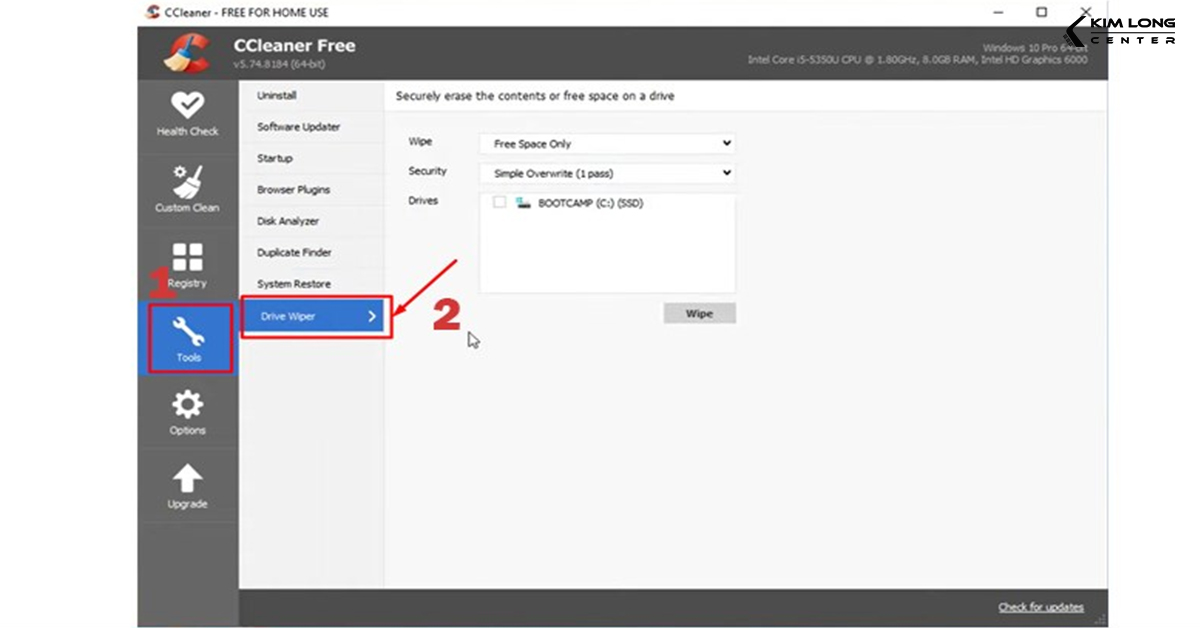Open Disk Analyzer tool

pyautogui.click(x=288, y=221)
